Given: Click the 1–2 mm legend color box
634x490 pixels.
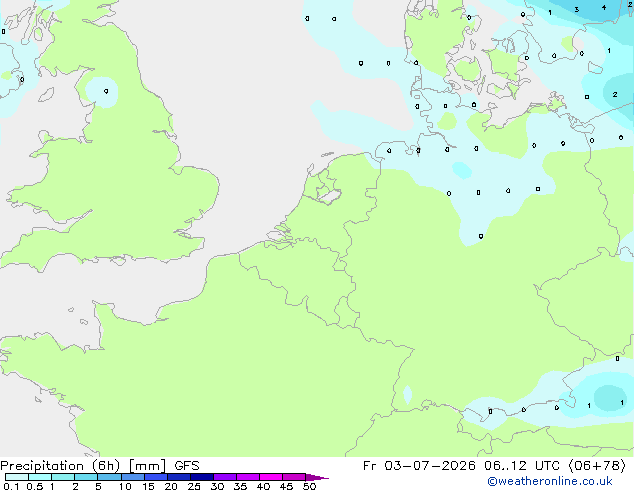Looking at the screenshot, I should click(63, 477).
